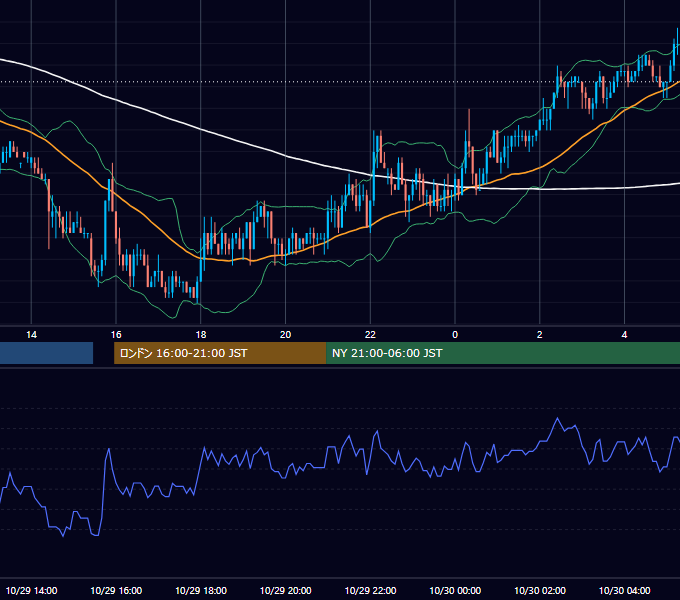Click the 10/30 00:00 date label

point(455,590)
